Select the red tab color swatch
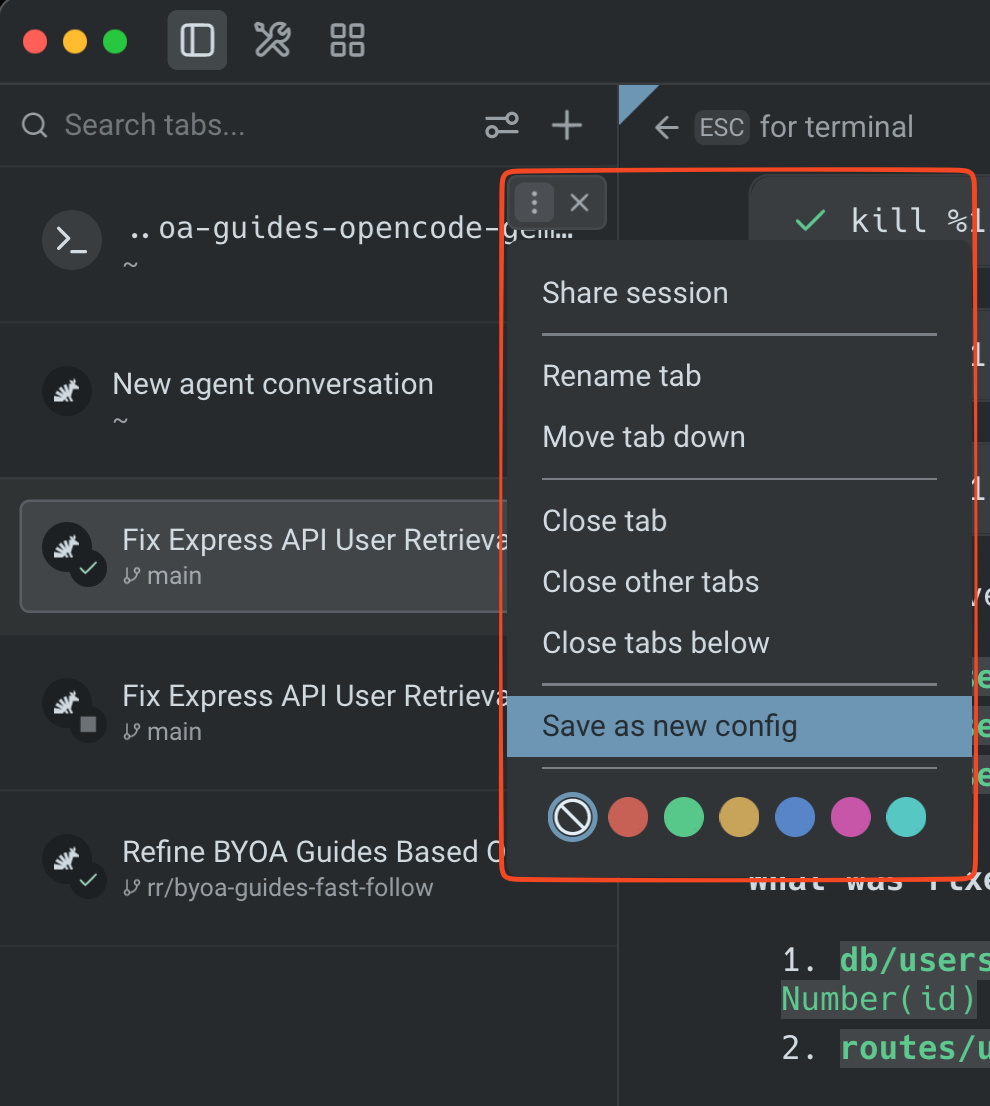990x1106 pixels. pos(628,816)
